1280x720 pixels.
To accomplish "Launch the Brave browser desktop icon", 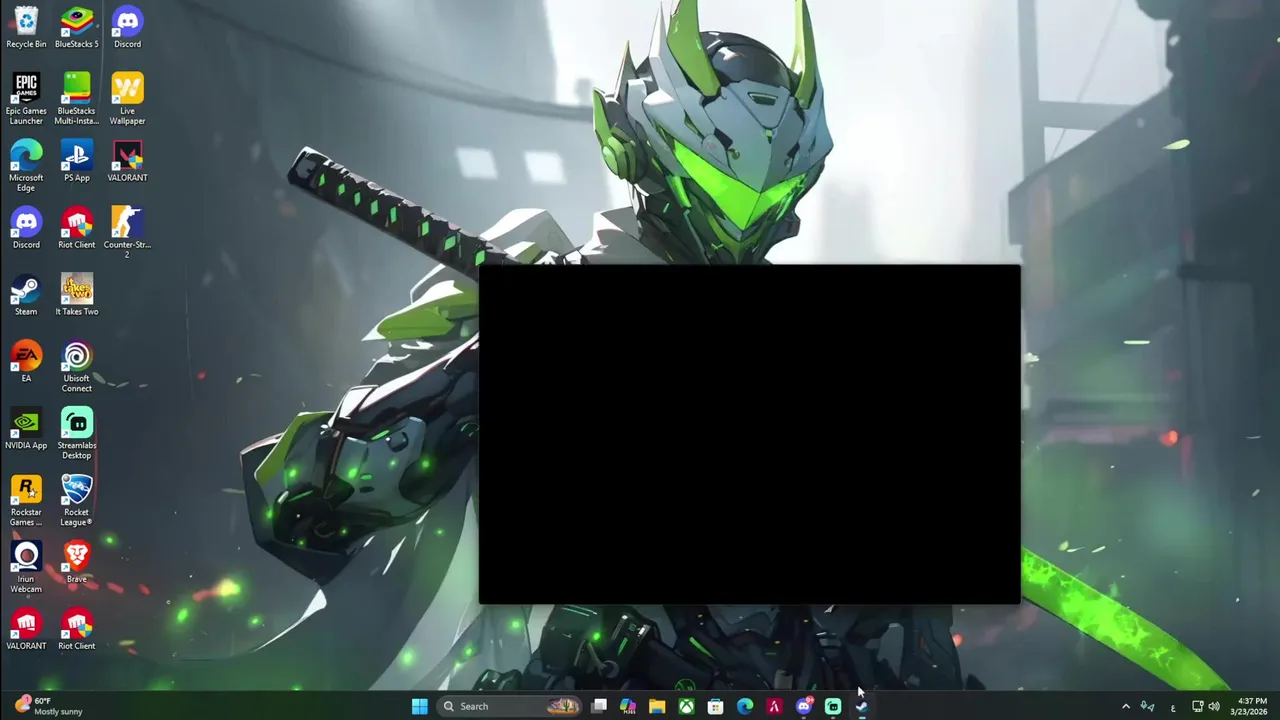I will tap(76, 563).
